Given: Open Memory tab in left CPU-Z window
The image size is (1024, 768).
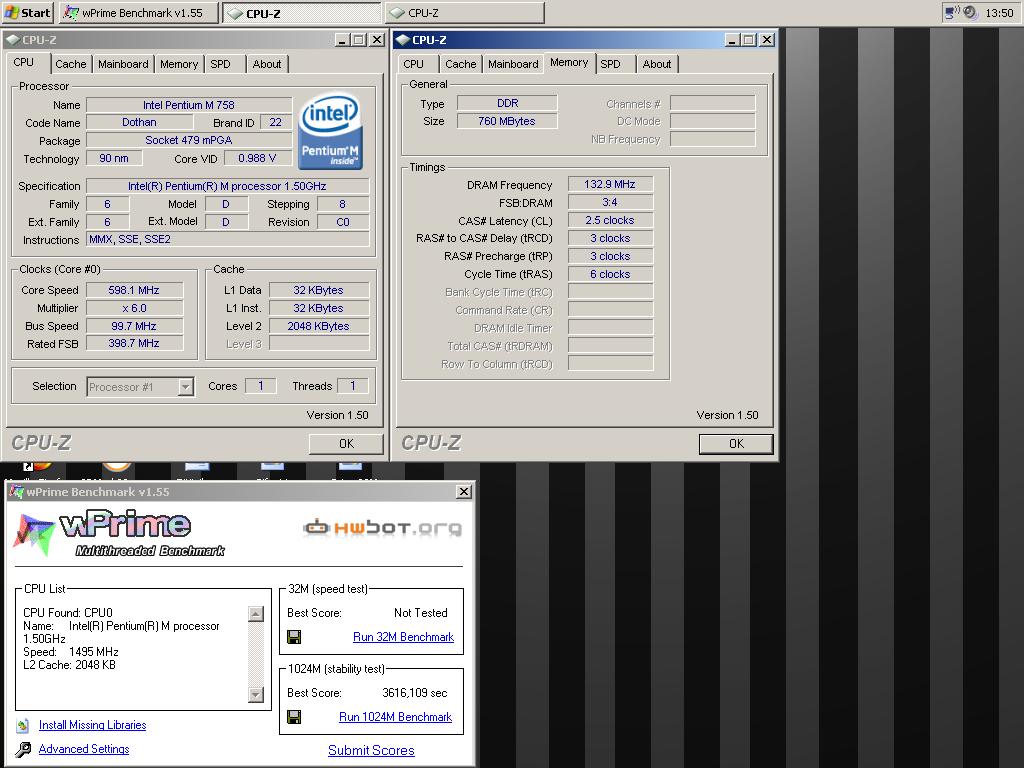Looking at the screenshot, I should [178, 64].
